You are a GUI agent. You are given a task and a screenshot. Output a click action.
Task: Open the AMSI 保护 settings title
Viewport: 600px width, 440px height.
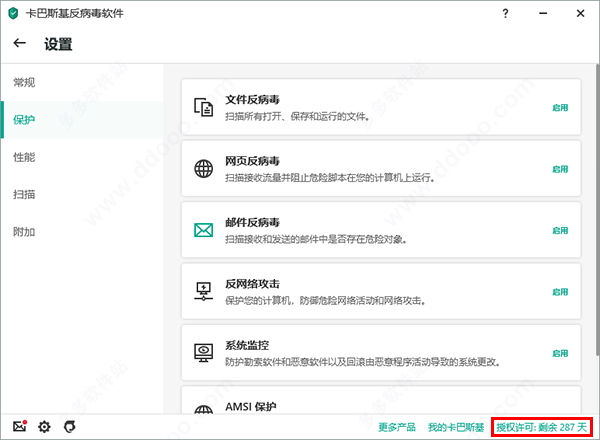pyautogui.click(x=251, y=406)
